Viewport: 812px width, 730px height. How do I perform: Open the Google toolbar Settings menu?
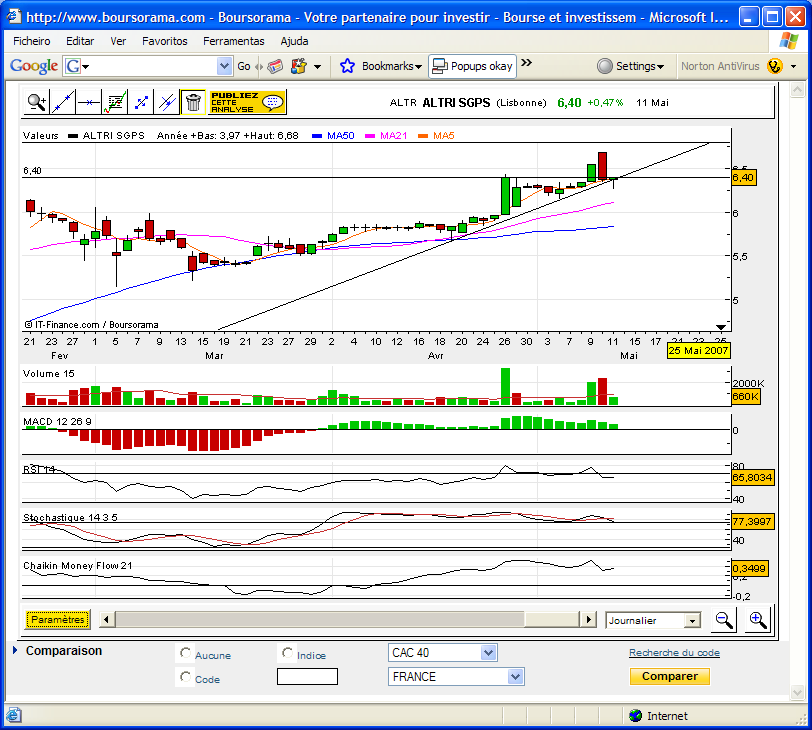click(x=631, y=66)
